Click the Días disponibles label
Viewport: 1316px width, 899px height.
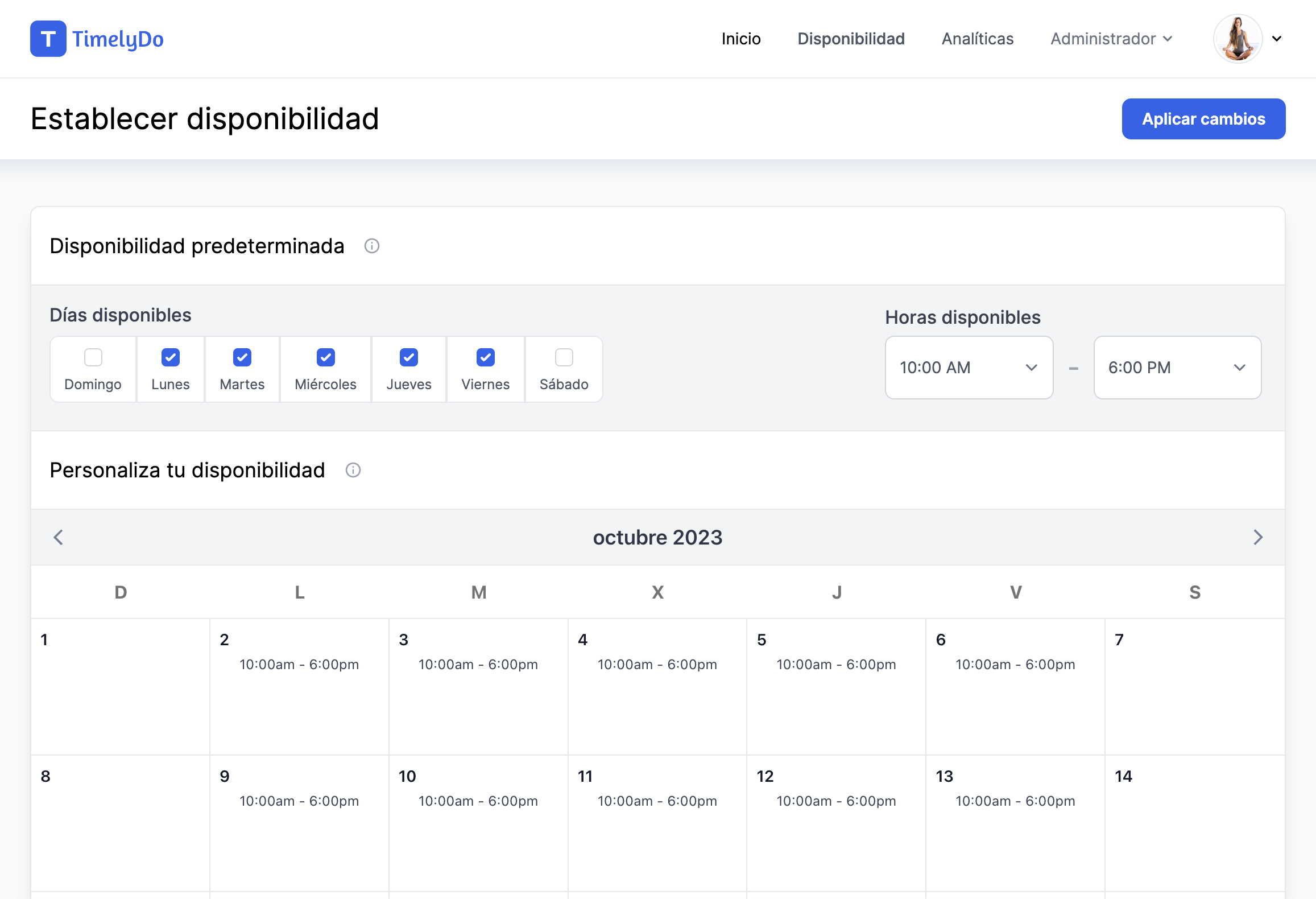[121, 315]
